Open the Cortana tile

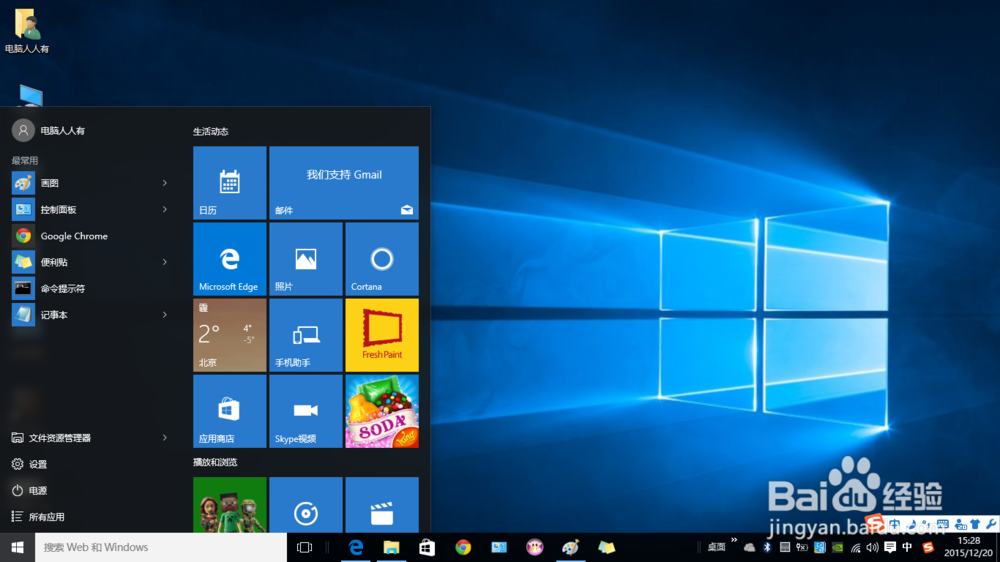(382, 259)
